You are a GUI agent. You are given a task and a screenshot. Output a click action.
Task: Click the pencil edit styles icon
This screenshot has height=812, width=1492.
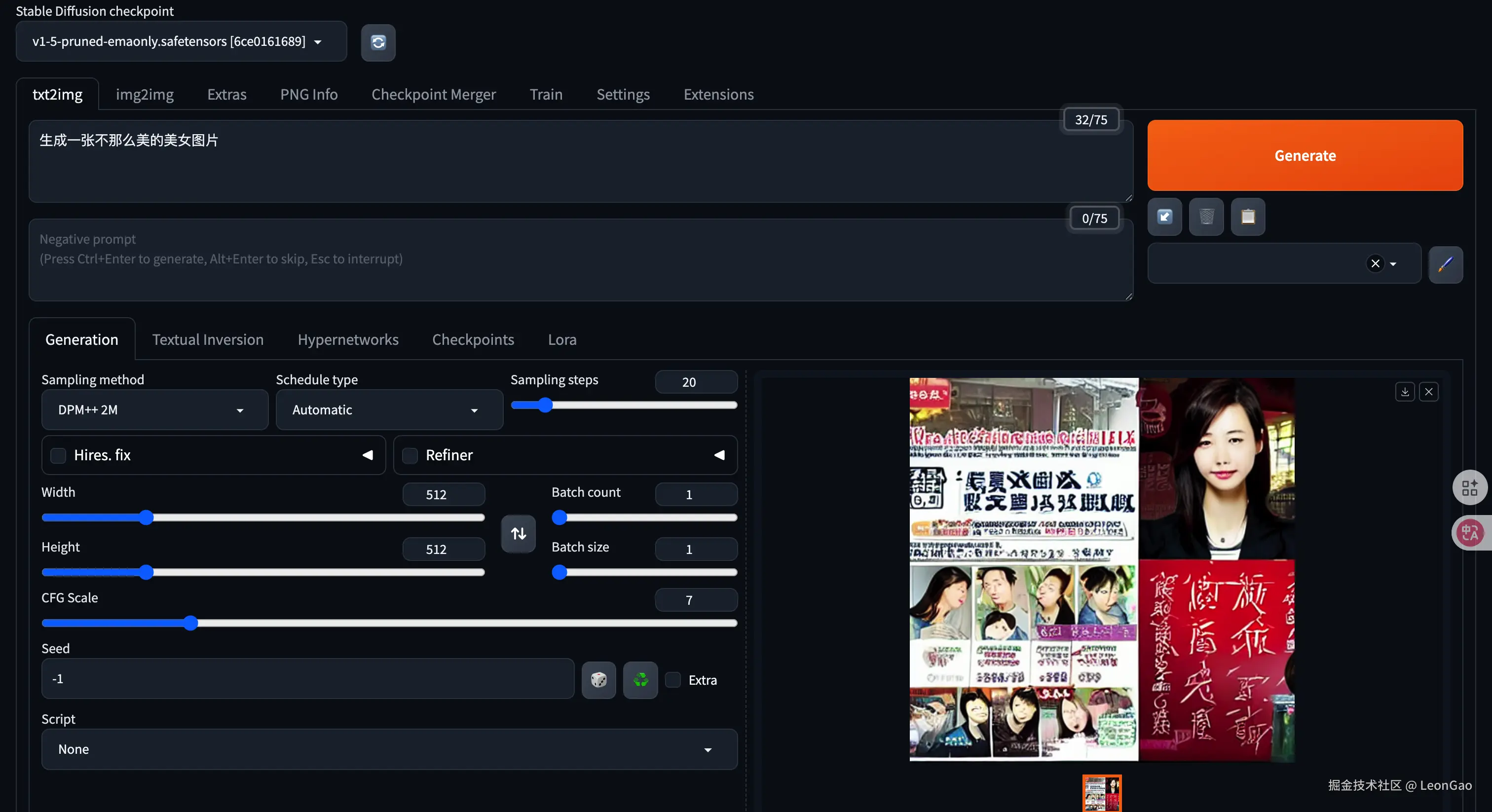point(1445,264)
